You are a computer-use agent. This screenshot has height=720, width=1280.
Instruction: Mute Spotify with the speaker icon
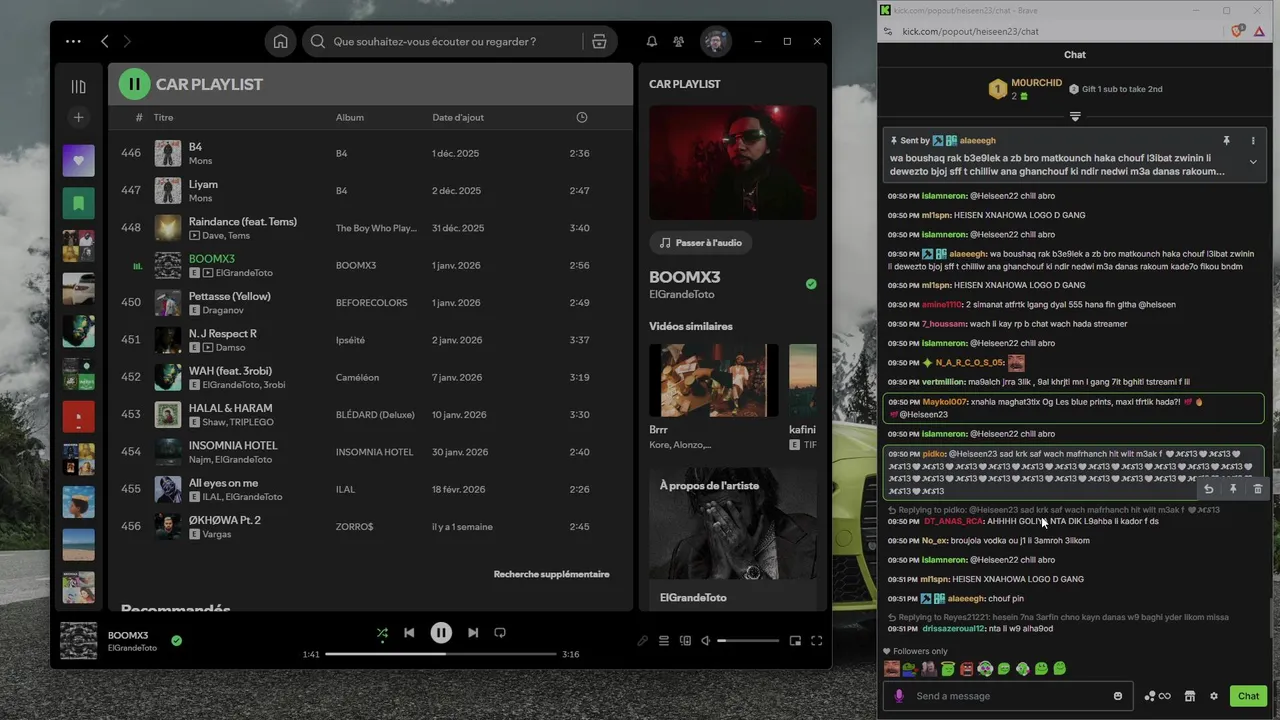point(706,641)
